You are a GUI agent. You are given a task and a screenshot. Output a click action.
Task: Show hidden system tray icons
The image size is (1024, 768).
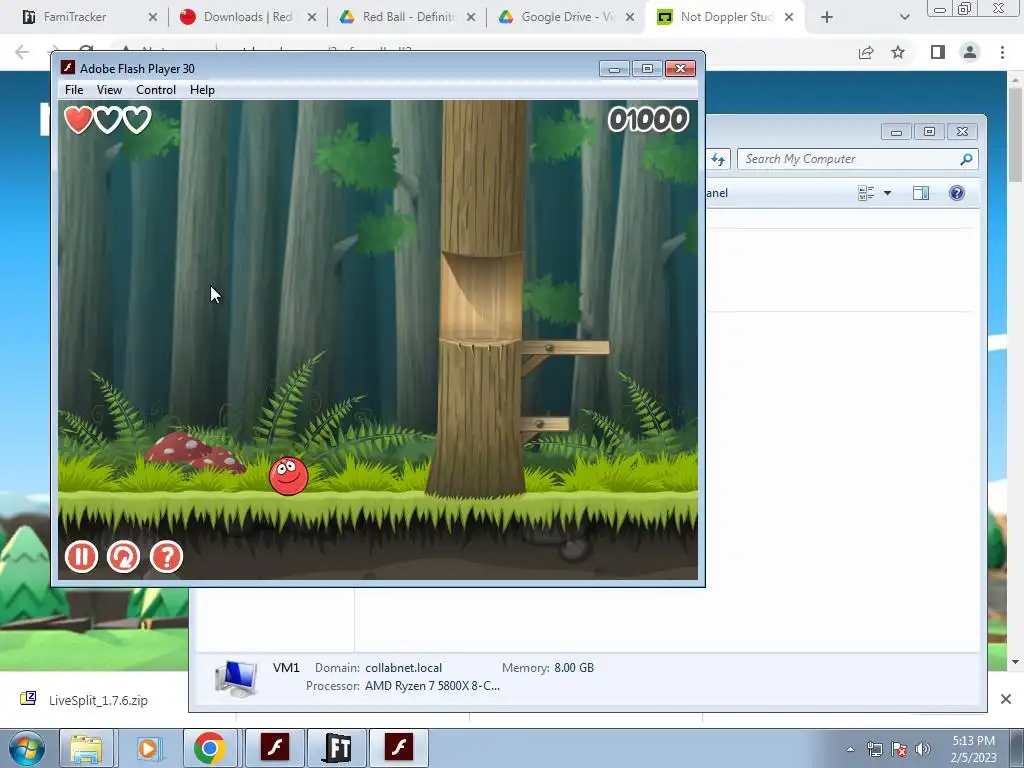coord(850,749)
